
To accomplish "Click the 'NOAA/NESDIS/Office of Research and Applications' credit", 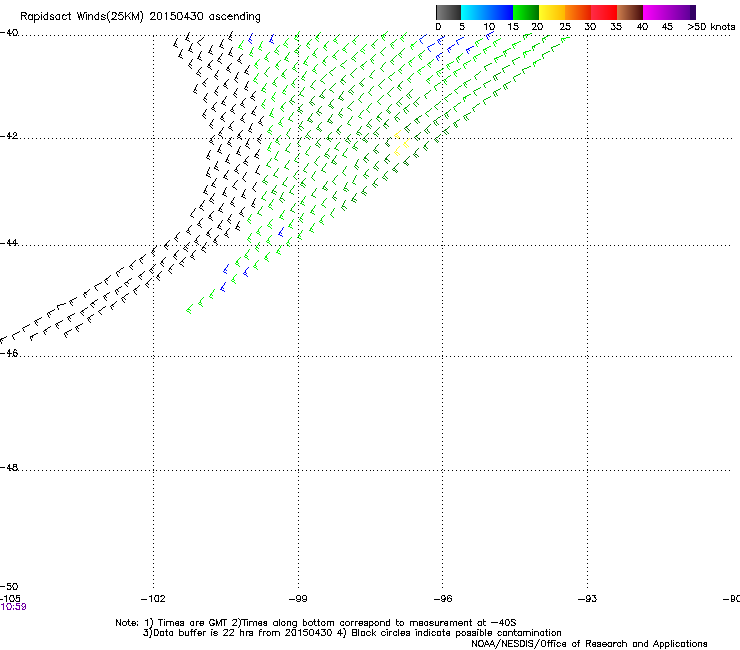I will [589, 644].
